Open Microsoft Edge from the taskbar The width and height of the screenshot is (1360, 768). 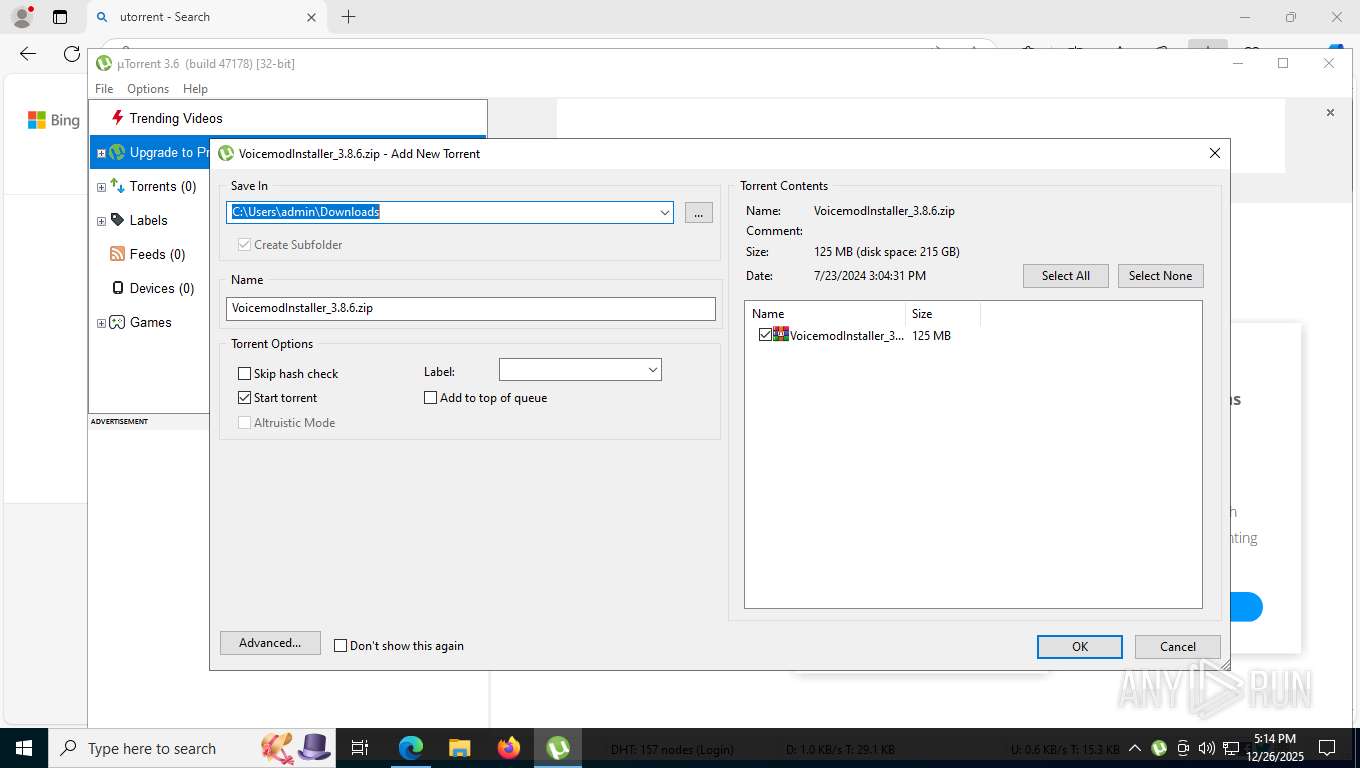click(x=410, y=748)
